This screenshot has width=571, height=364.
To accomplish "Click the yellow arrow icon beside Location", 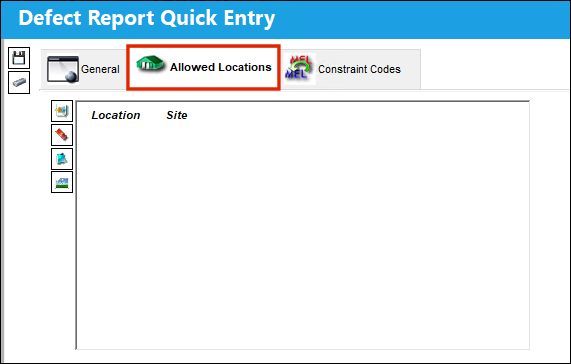I will [x=62, y=111].
